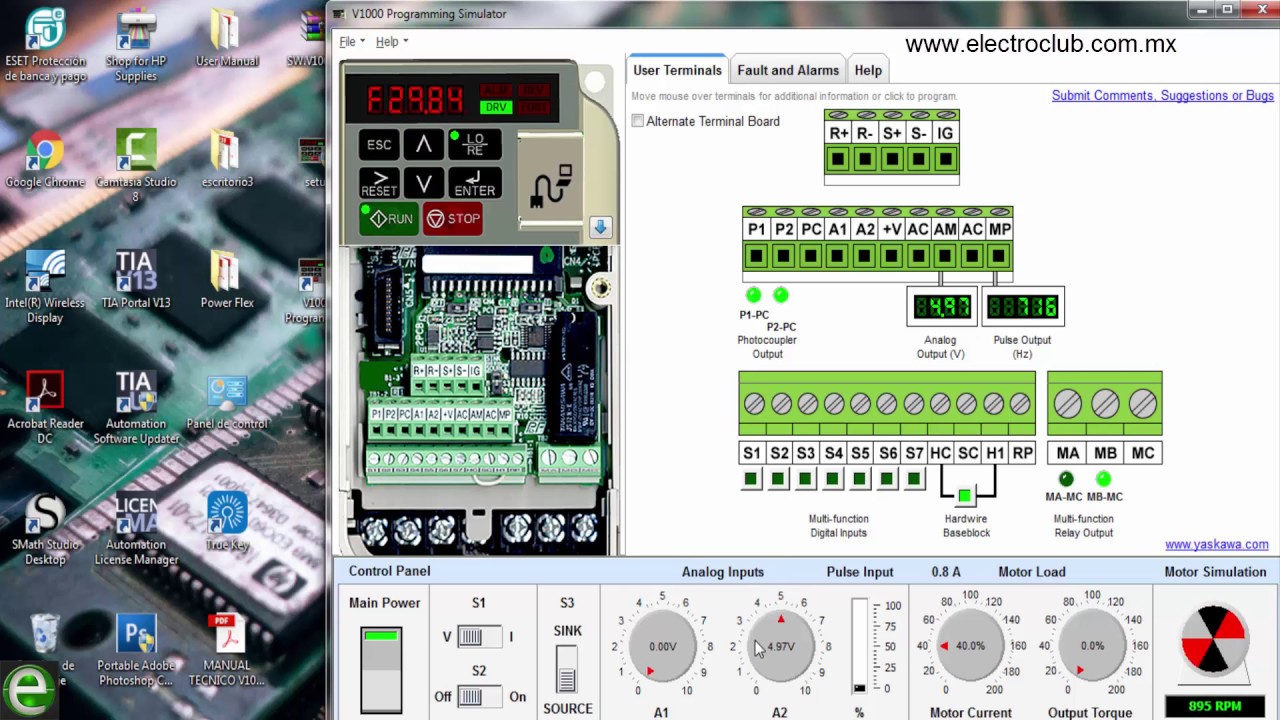1280x720 pixels.
Task: Click the A1 analog input dial
Action: pos(662,646)
